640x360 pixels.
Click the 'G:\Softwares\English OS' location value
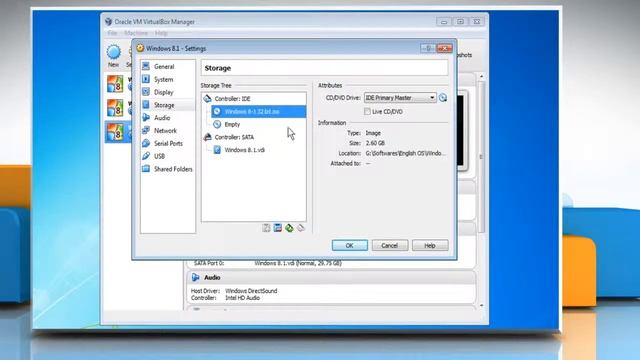tap(405, 153)
